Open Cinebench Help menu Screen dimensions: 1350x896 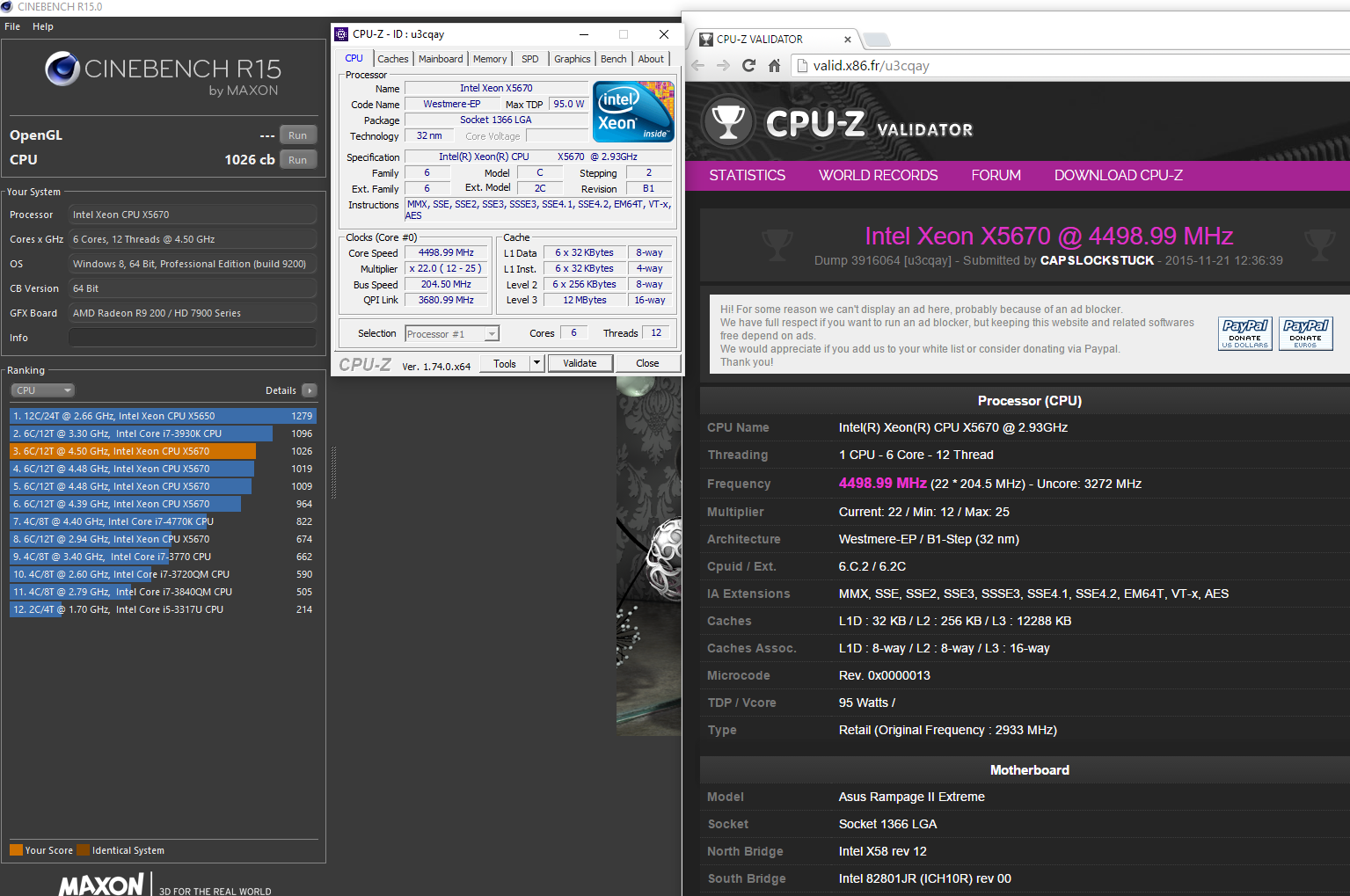pos(43,26)
